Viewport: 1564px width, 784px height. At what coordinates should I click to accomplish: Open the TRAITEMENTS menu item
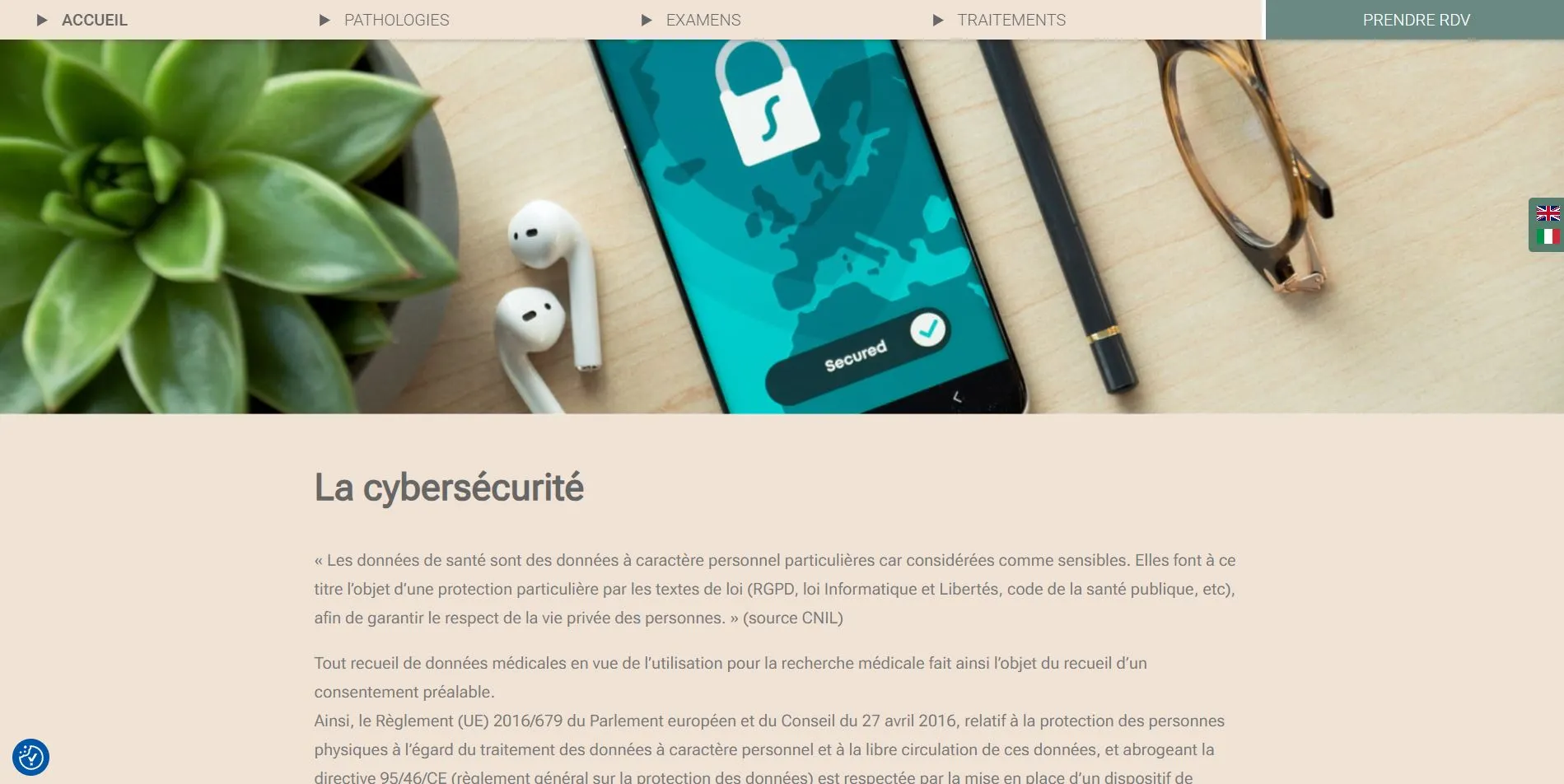tap(1011, 20)
